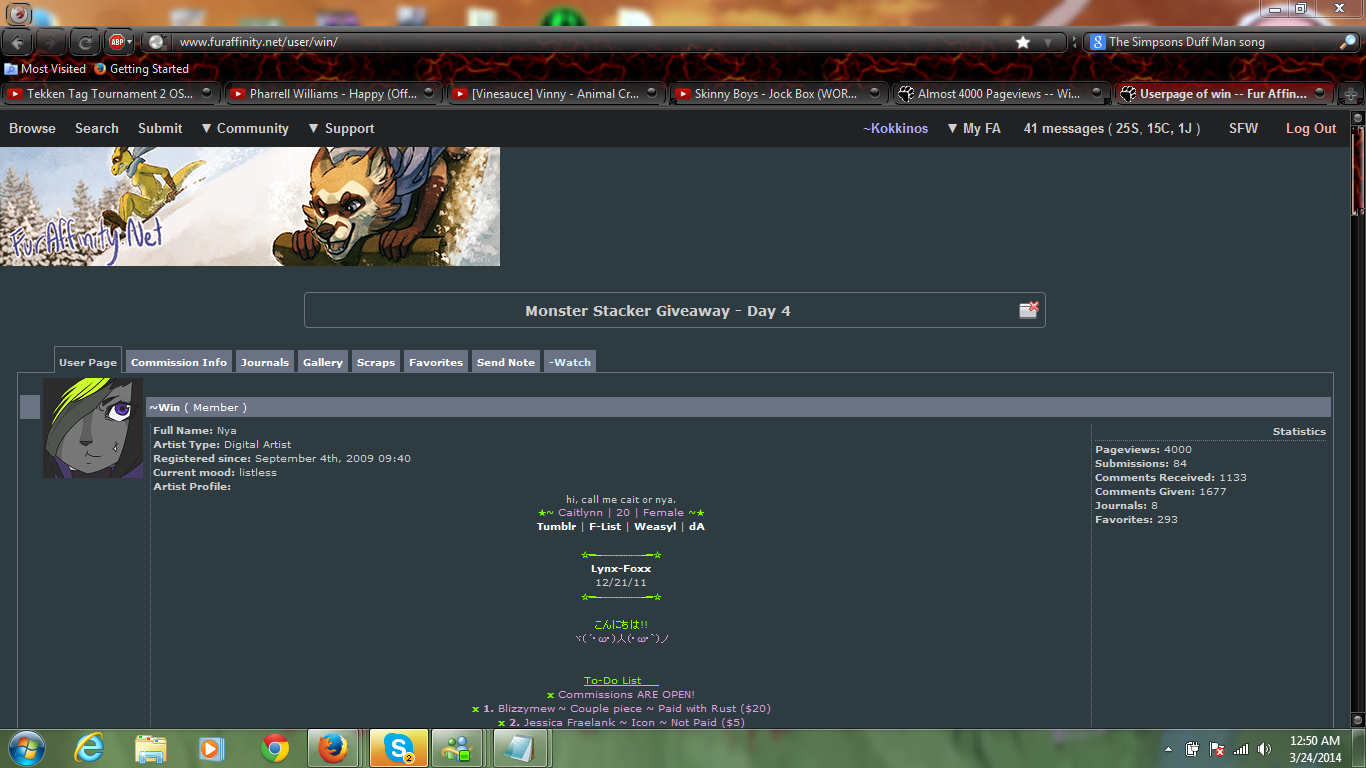The image size is (1366, 768).
Task: Open Skype from the taskbar
Action: click(x=399, y=748)
